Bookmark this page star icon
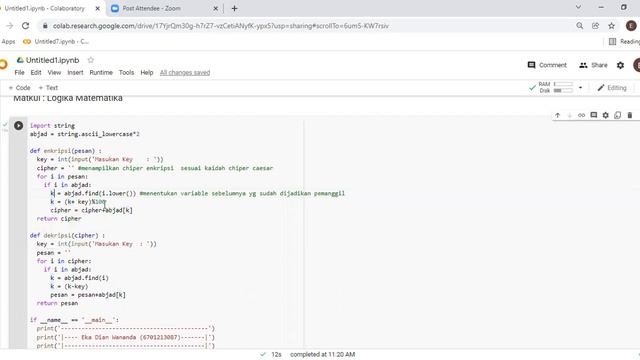Image resolution: width=640 pixels, height=360 pixels. coord(611,26)
